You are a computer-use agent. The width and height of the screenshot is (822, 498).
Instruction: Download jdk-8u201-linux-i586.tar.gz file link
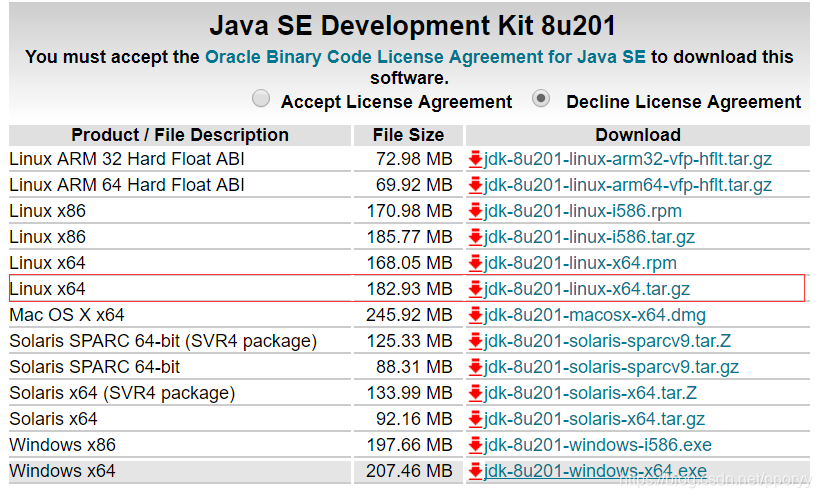tap(589, 237)
